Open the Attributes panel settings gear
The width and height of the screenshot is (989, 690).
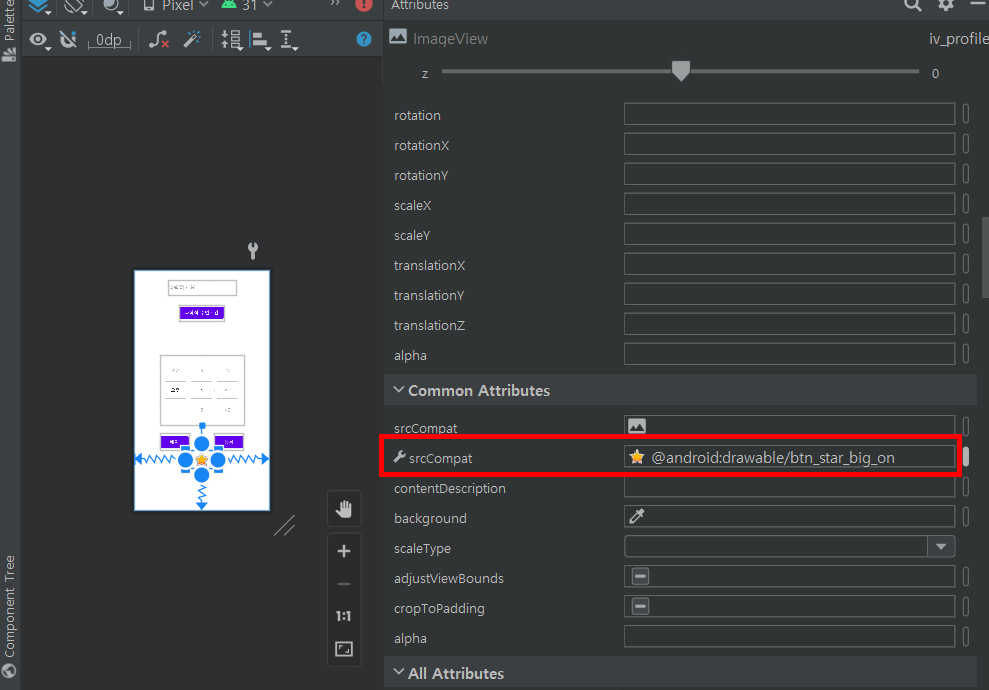pos(945,5)
